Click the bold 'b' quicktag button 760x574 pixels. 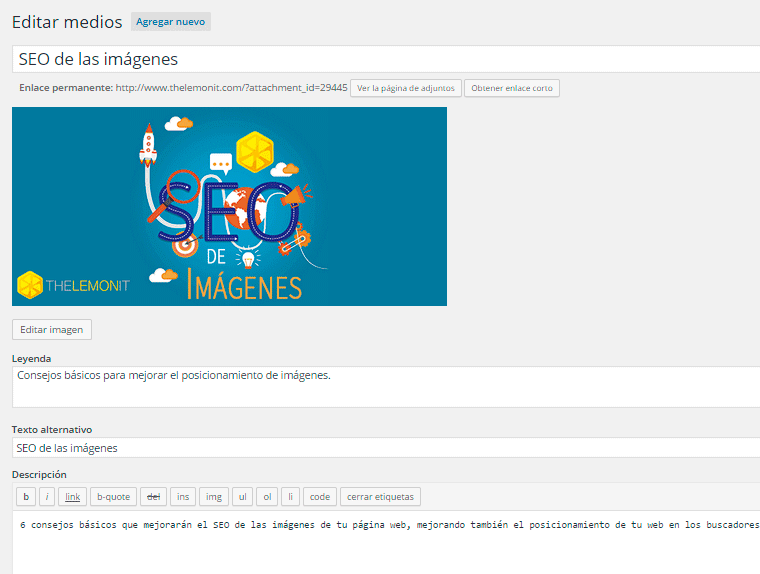click(26, 497)
